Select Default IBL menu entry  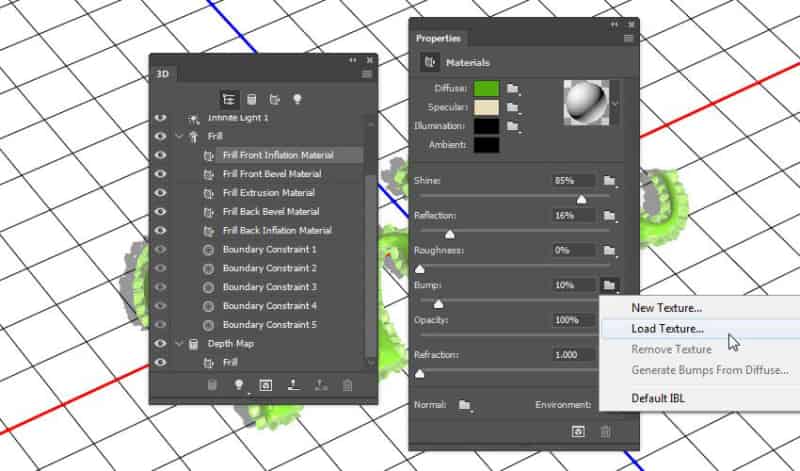(658, 398)
